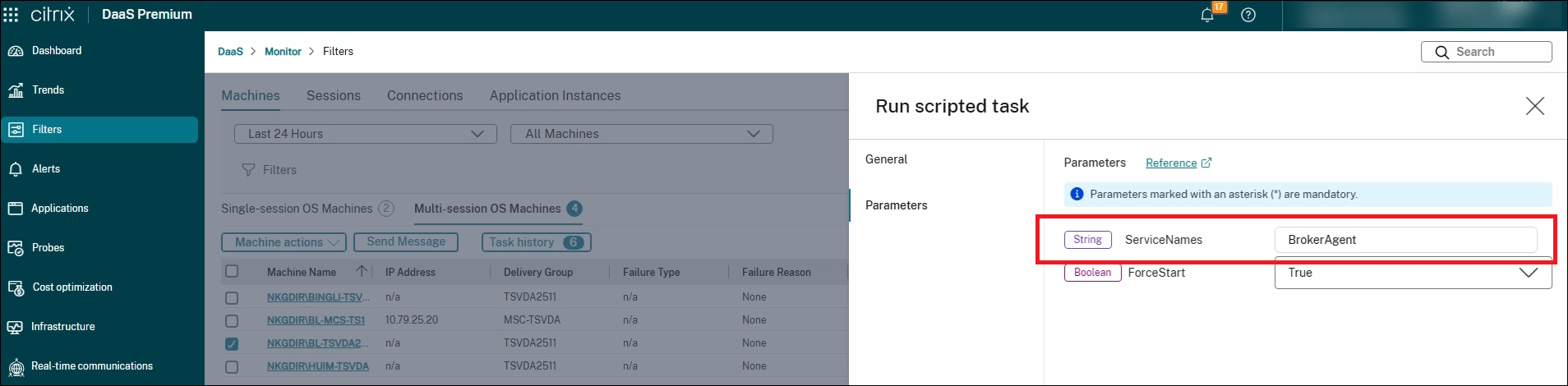Click the 10.79.25.20 IP address cell

(x=412, y=320)
